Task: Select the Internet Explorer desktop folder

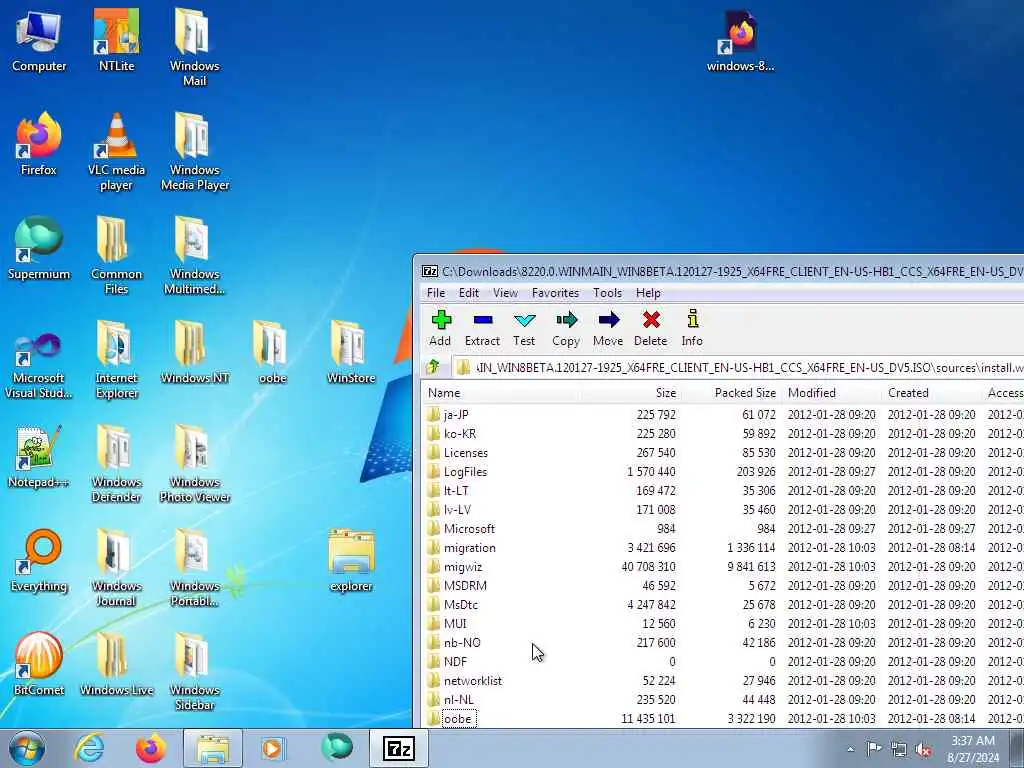Action: pyautogui.click(x=116, y=359)
